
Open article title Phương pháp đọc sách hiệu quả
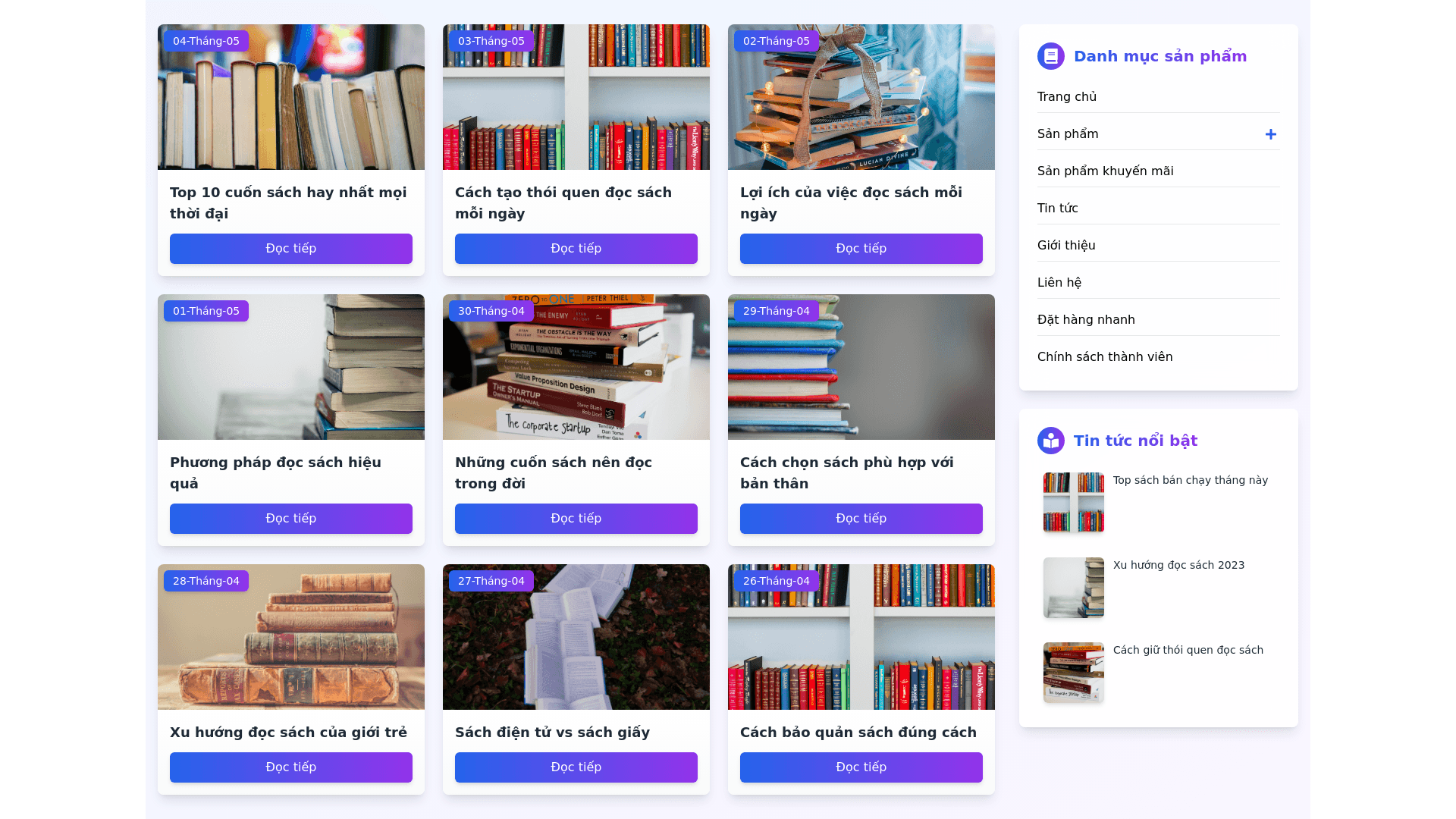pos(276,473)
